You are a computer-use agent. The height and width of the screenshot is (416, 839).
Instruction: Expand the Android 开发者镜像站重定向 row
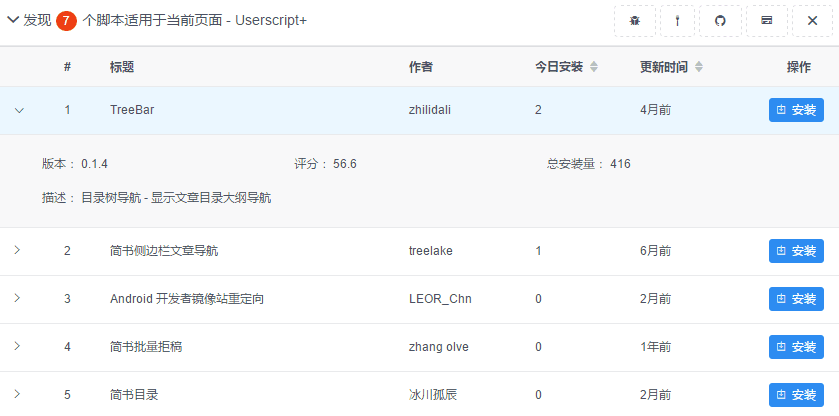[x=17, y=298]
